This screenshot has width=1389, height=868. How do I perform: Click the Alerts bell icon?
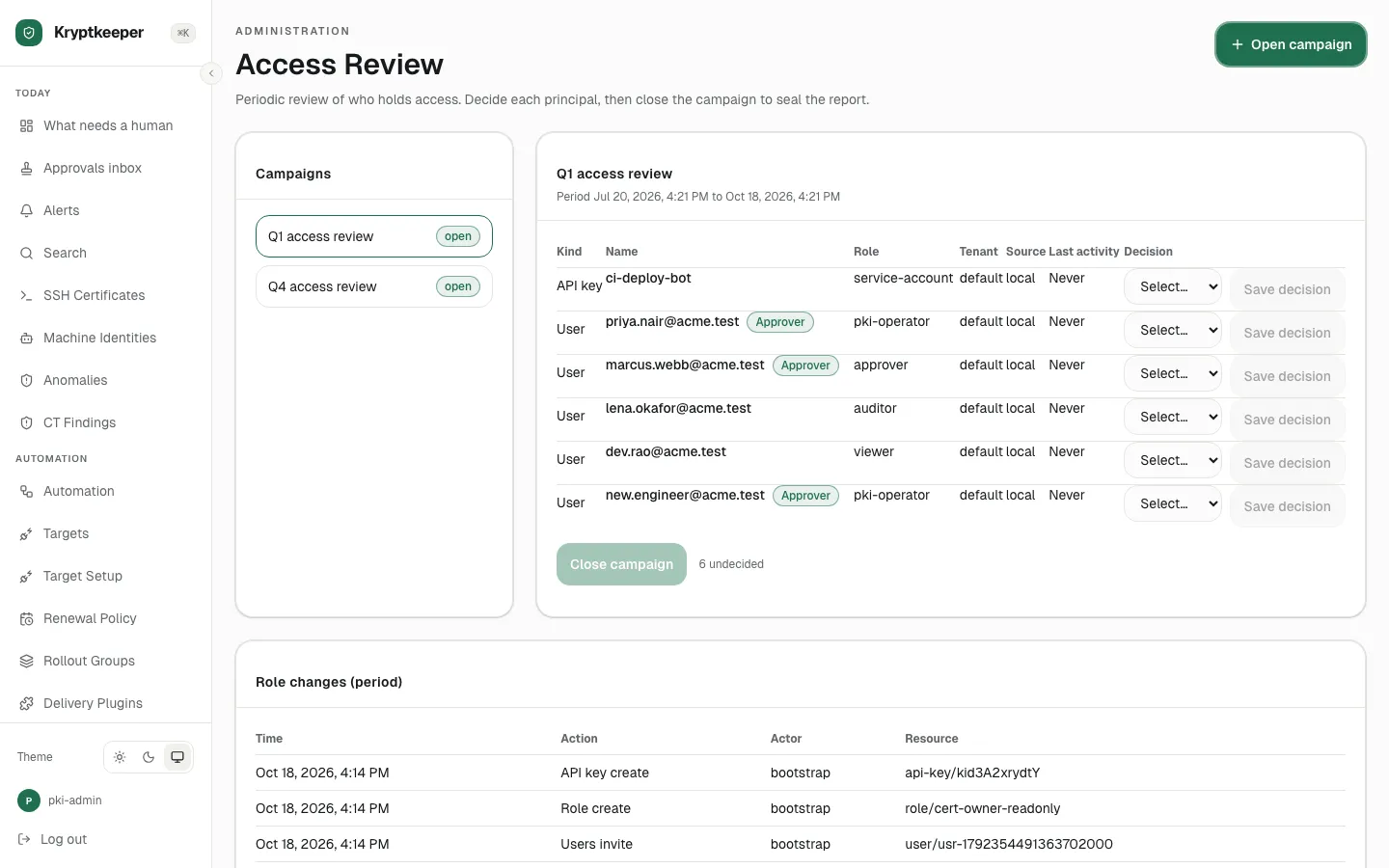point(26,210)
